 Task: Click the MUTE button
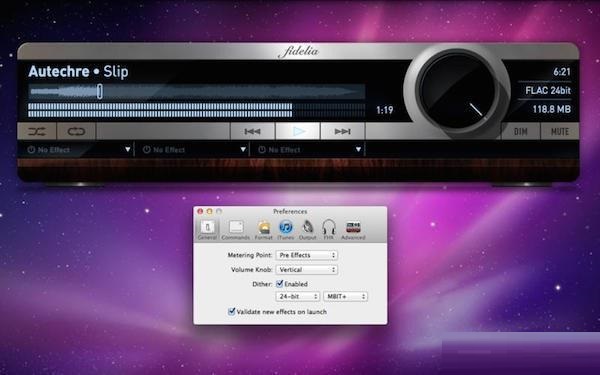point(559,132)
